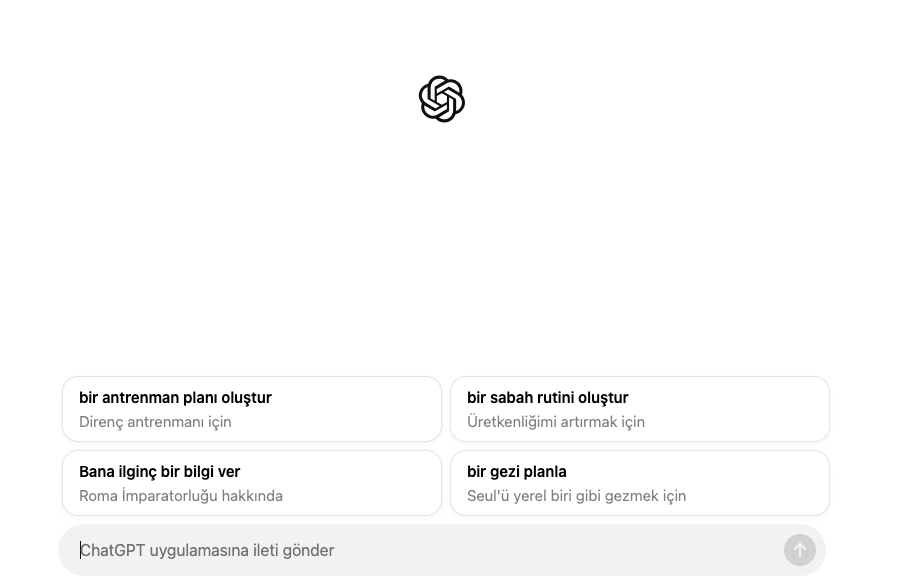This screenshot has height=582, width=915.
Task: Choose the "bir sabah rutini oluştur" suggestion card
Action: click(x=640, y=409)
